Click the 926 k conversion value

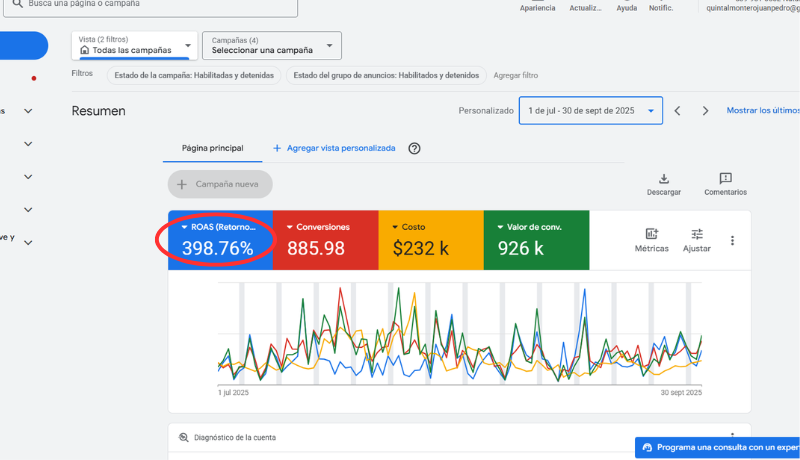tap(521, 248)
